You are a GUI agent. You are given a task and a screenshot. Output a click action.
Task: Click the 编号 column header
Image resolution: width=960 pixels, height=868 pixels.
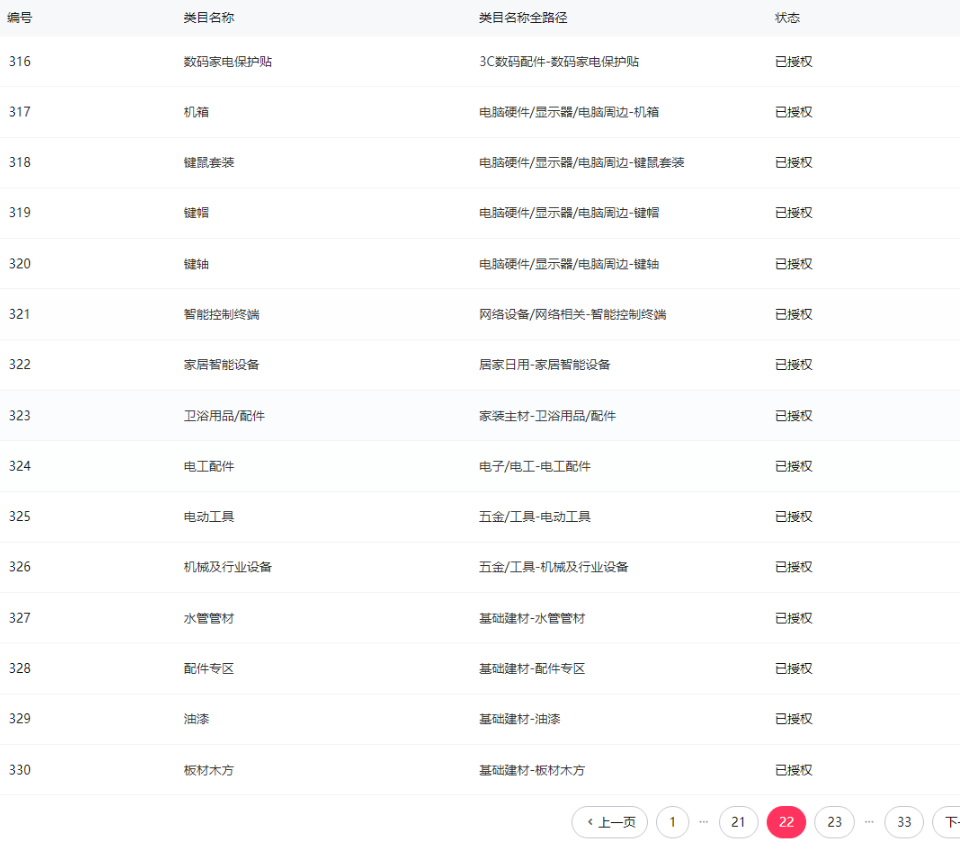click(x=20, y=18)
